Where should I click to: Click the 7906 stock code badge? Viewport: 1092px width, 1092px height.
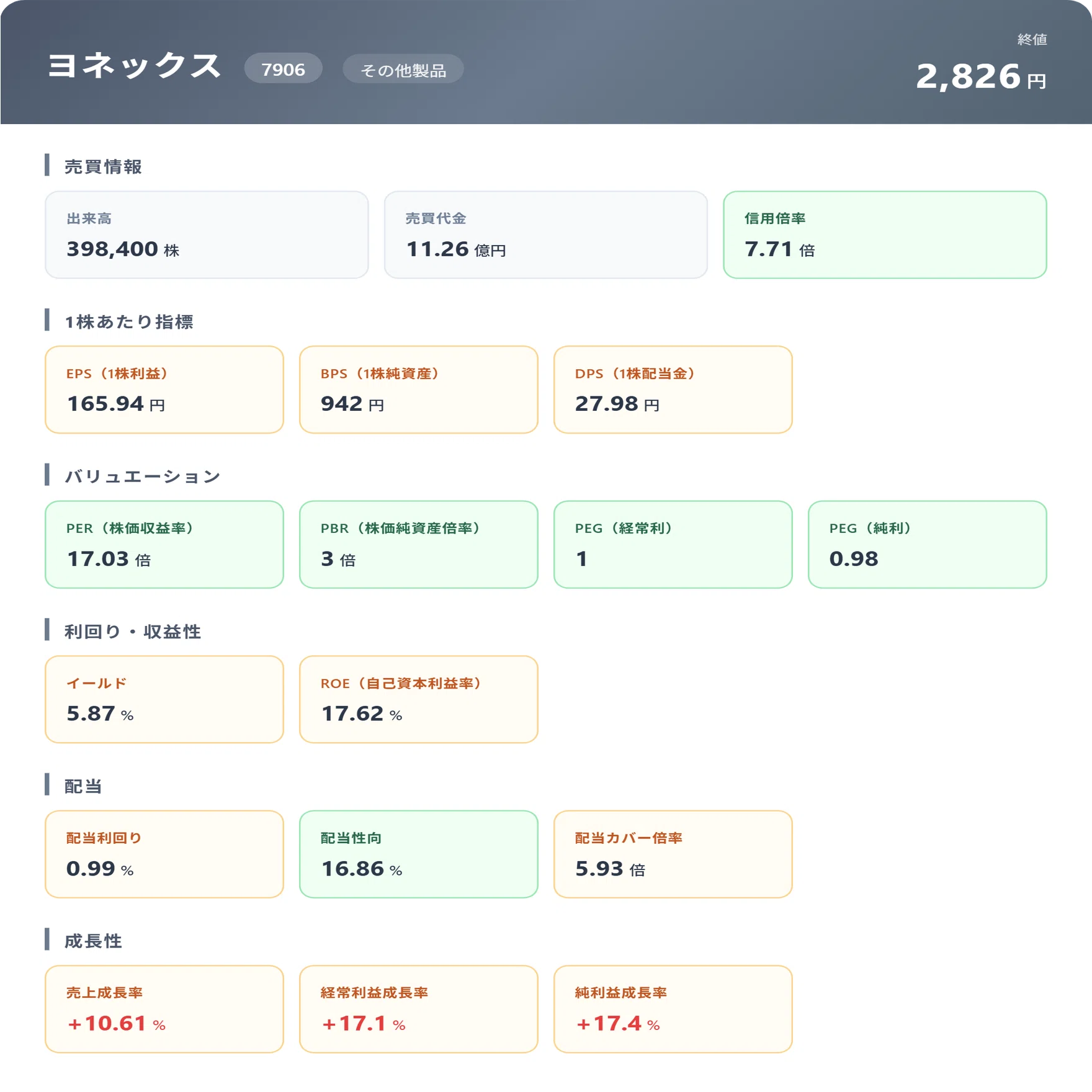click(x=283, y=69)
